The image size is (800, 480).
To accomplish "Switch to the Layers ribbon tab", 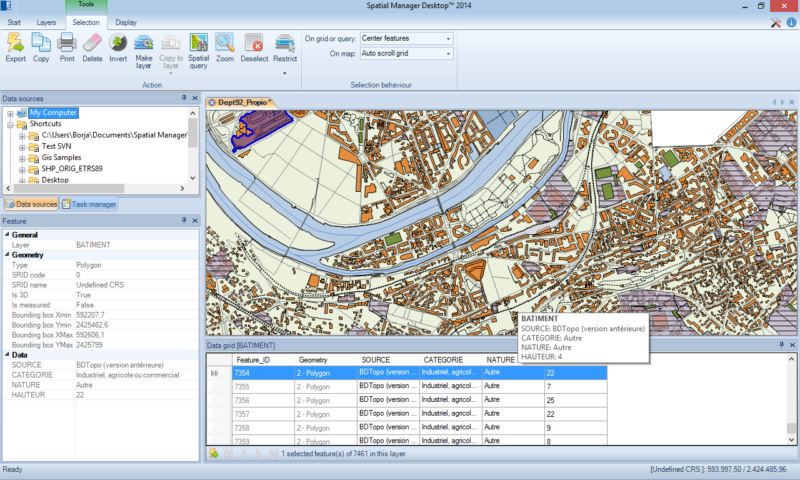I will [x=46, y=21].
